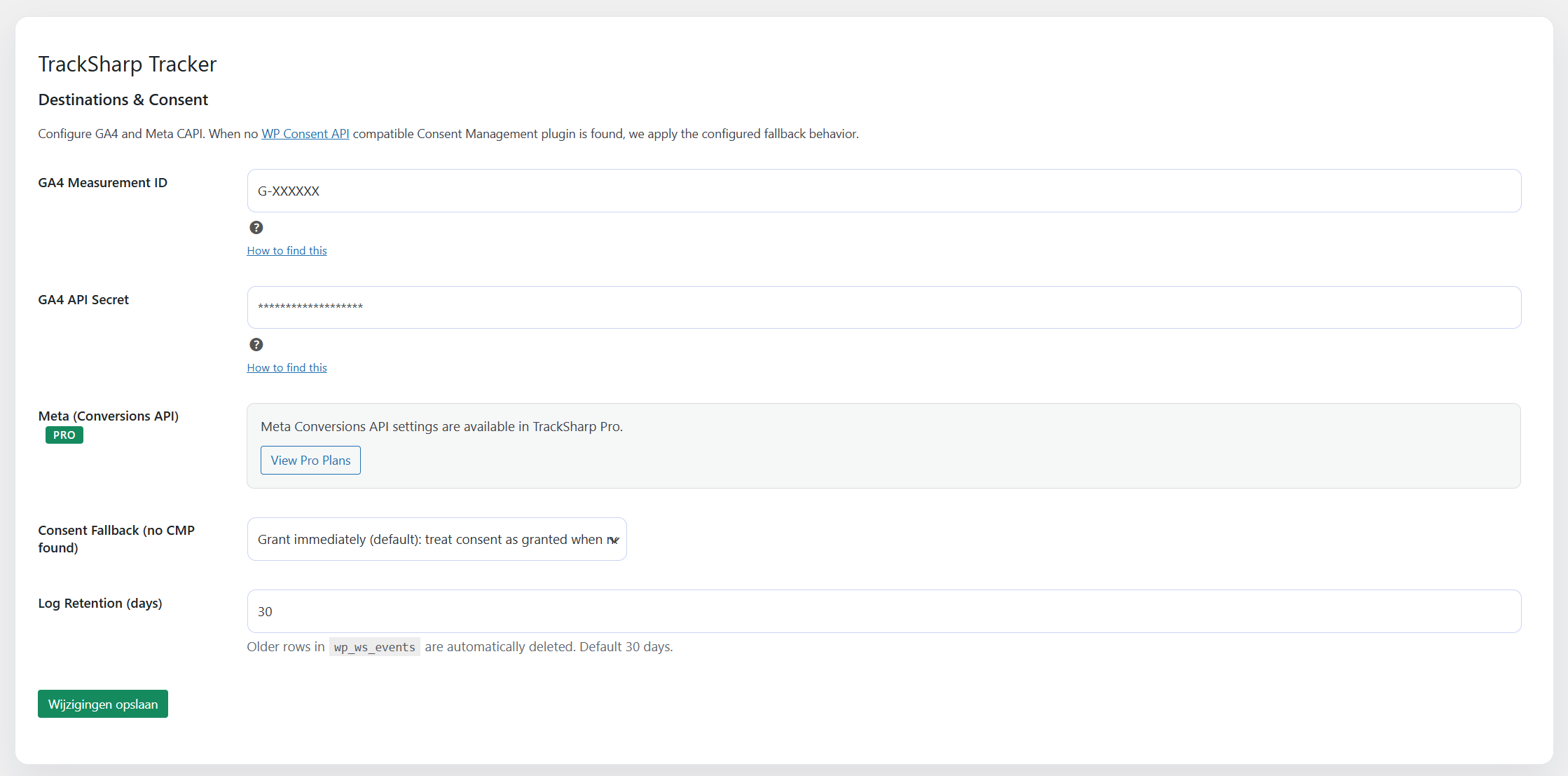Follow the WP Consent API link
Image resolution: width=1568 pixels, height=776 pixels.
point(305,133)
